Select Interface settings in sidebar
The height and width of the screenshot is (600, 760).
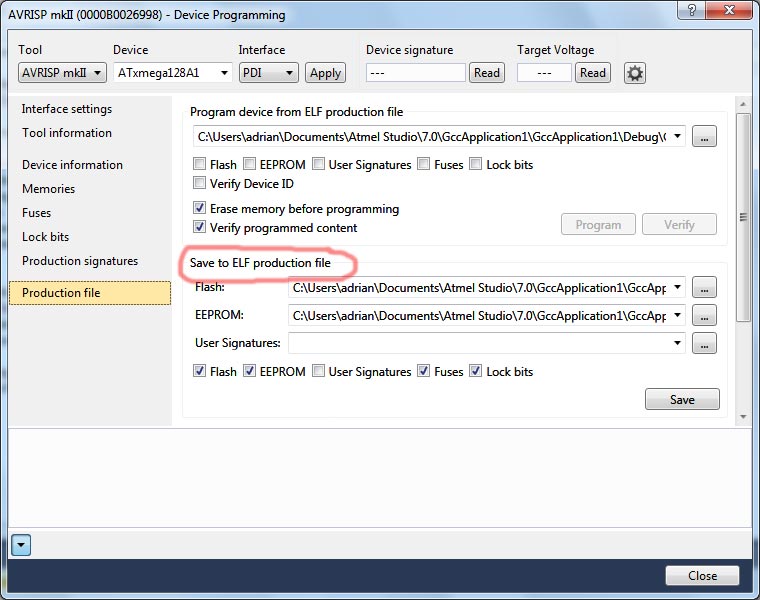click(x=67, y=109)
